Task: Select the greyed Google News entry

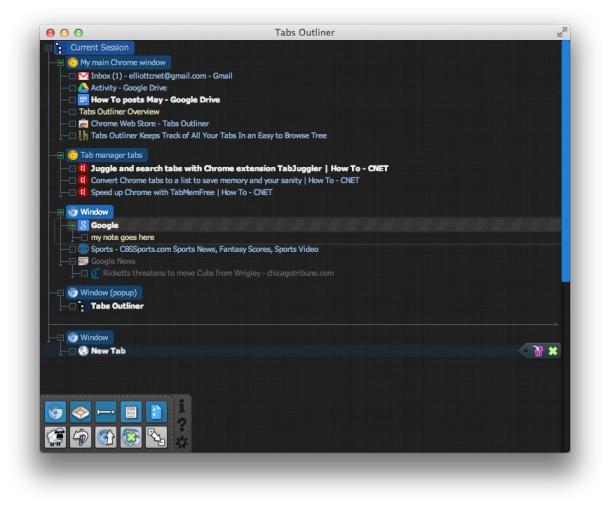Action: pos(113,261)
